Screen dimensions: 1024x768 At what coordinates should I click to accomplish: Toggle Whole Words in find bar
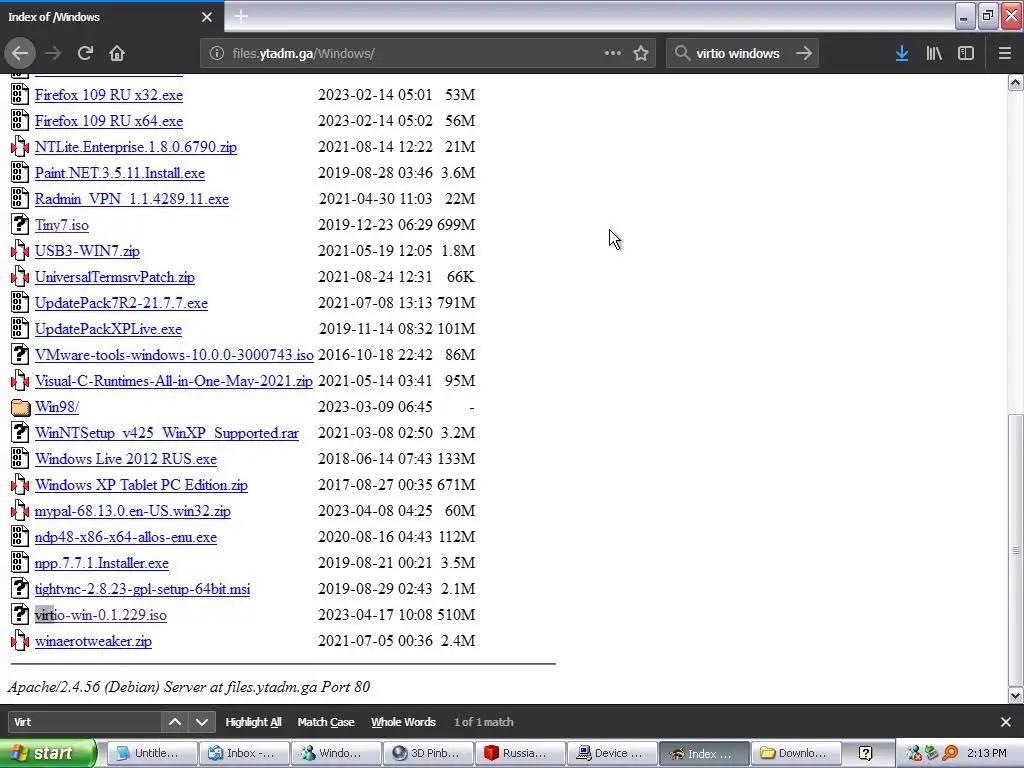pos(404,722)
